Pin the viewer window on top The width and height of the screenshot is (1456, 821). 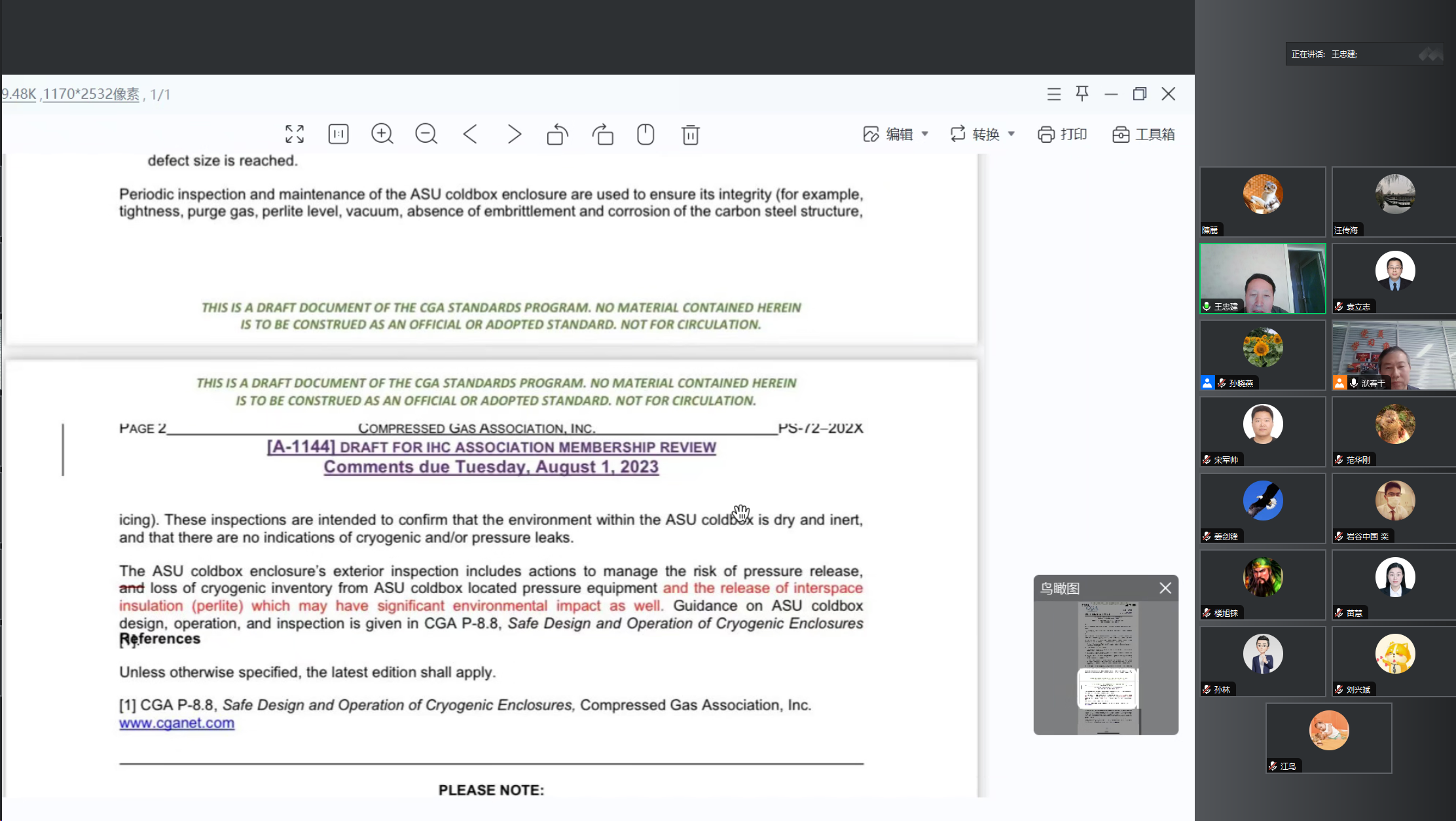(x=1082, y=94)
